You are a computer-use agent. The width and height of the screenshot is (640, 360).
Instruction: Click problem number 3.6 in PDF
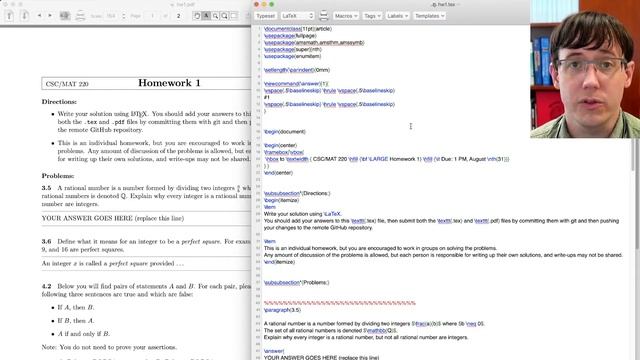[47, 242]
